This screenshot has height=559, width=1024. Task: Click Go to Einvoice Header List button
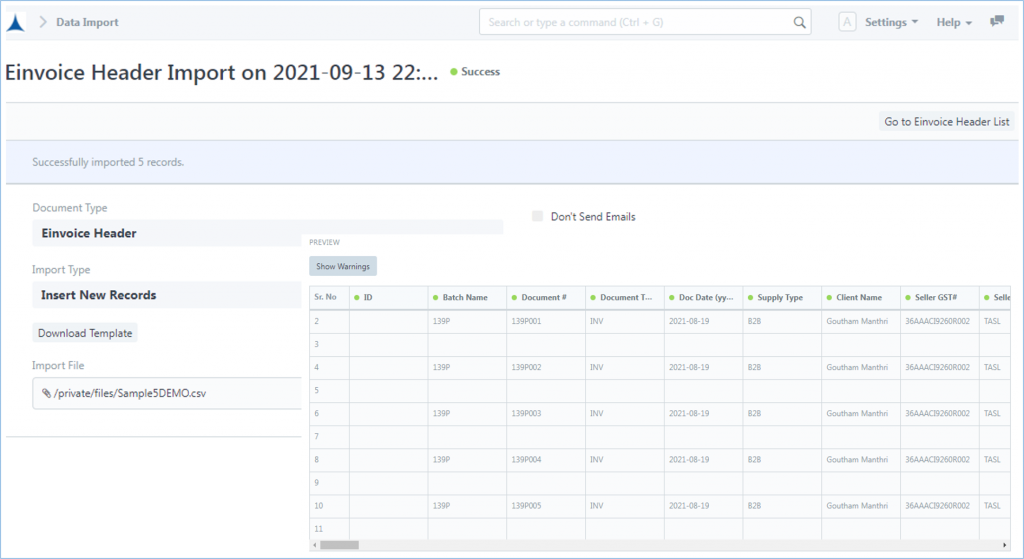pyautogui.click(x=946, y=121)
